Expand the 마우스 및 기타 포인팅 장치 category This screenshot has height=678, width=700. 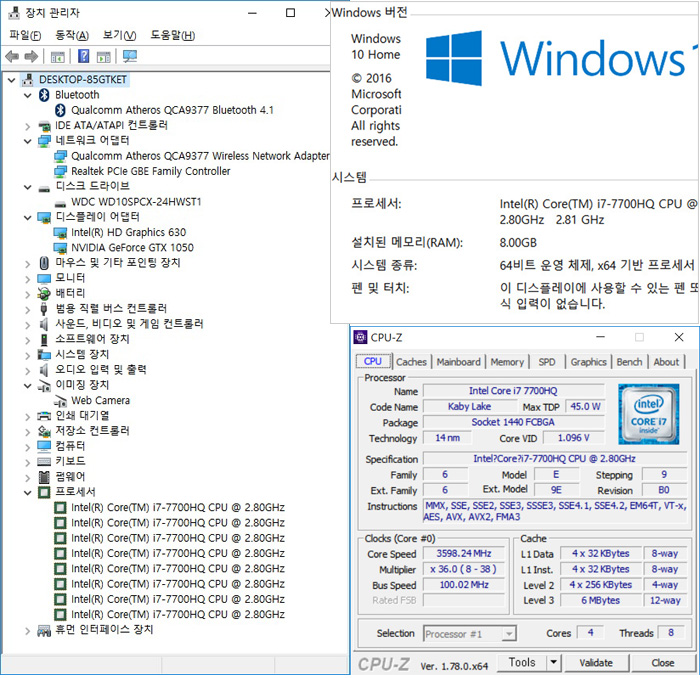point(28,264)
